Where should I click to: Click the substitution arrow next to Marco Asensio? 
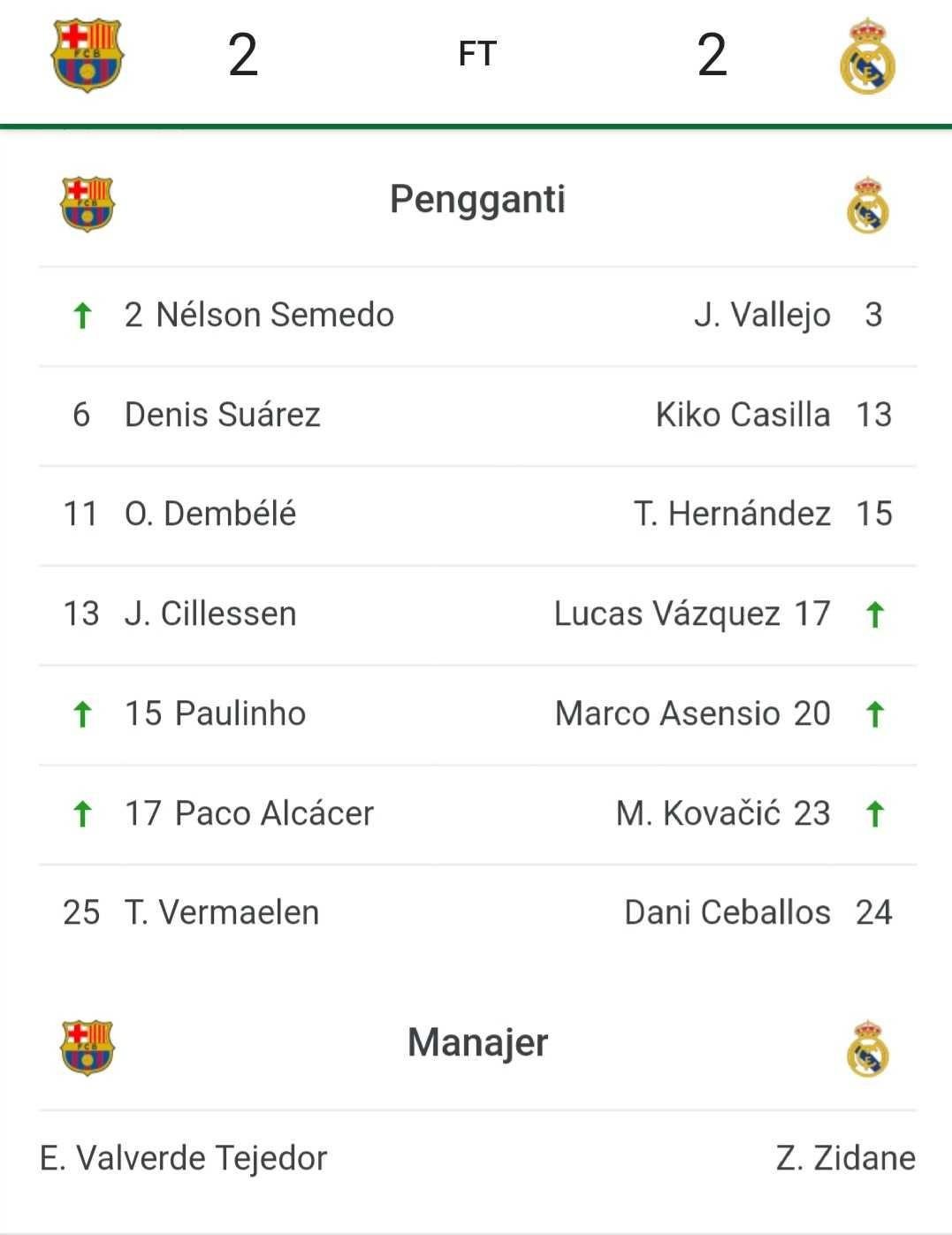tap(875, 714)
